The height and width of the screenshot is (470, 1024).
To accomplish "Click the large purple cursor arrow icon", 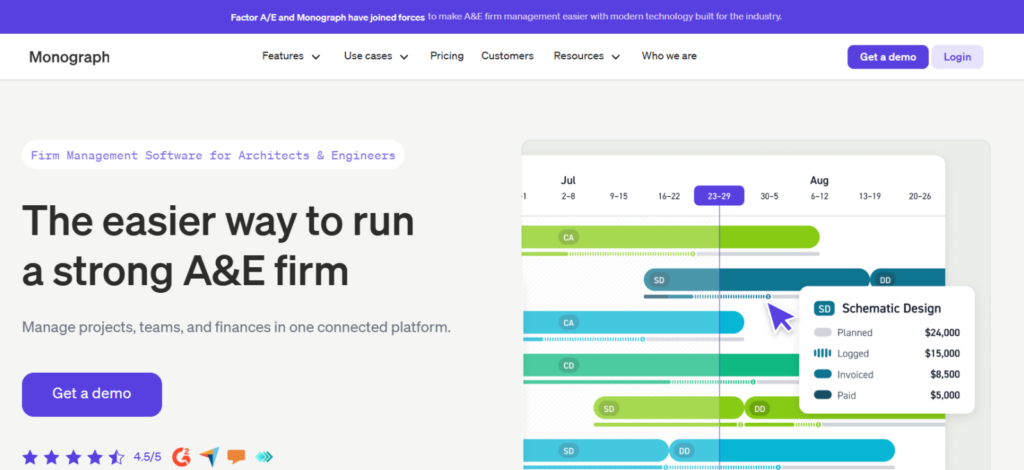I will pos(780,318).
